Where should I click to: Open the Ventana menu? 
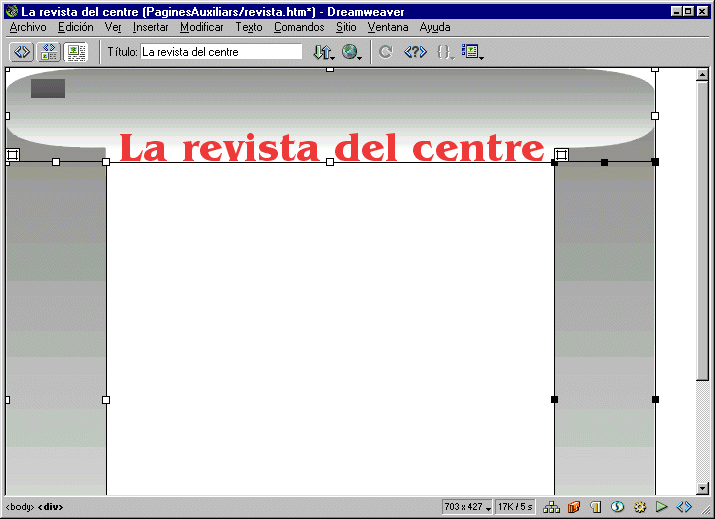click(388, 27)
